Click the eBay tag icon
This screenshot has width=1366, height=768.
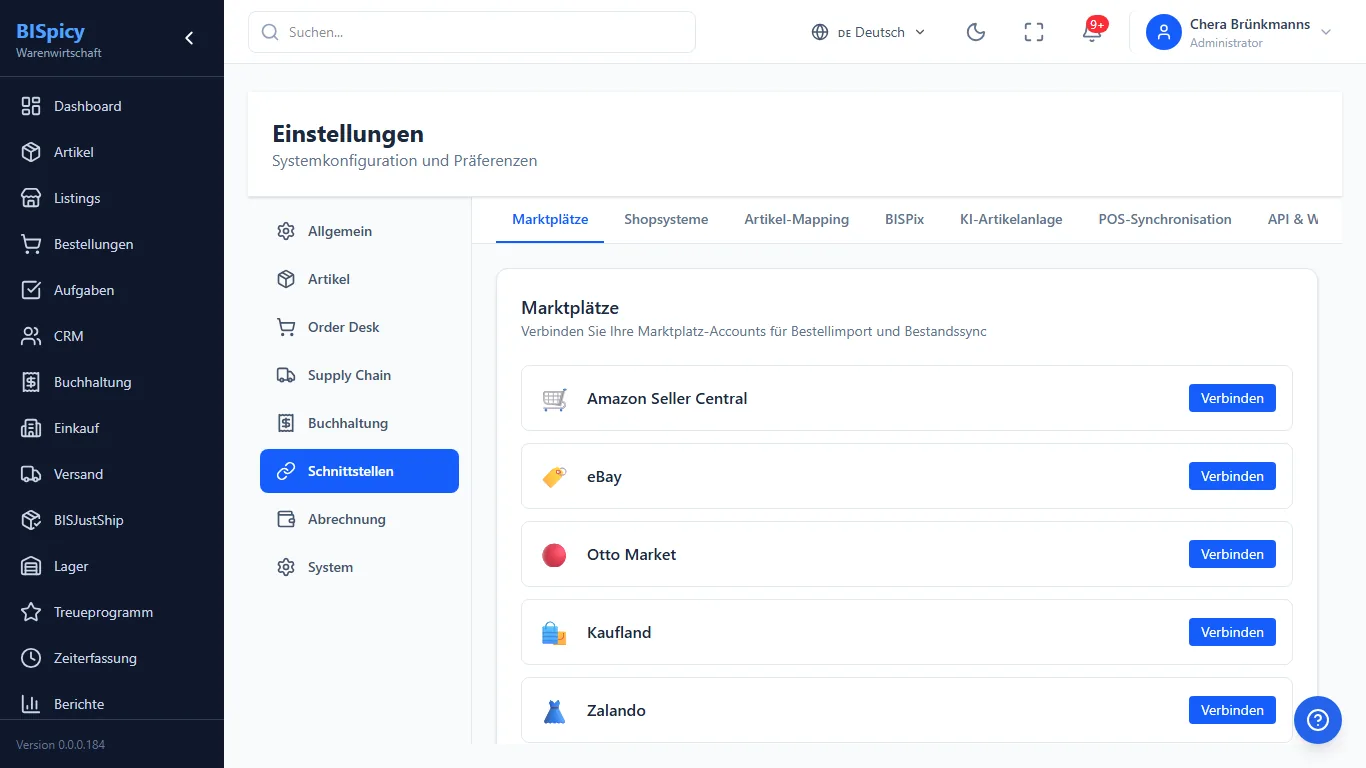click(554, 476)
